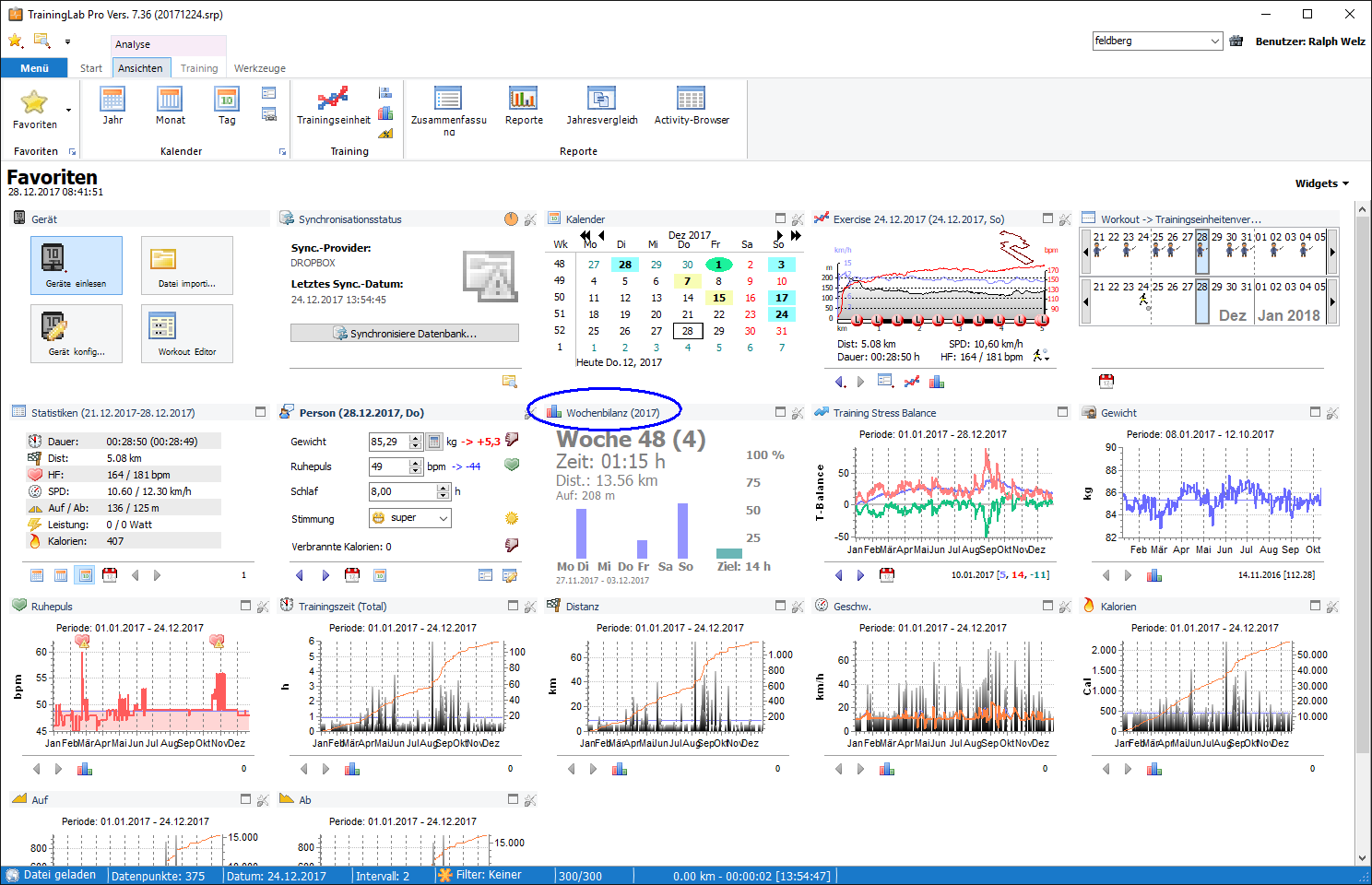Click the bar chart icon under Ruhepuls chart
The width and height of the screenshot is (1372, 885).
click(85, 769)
